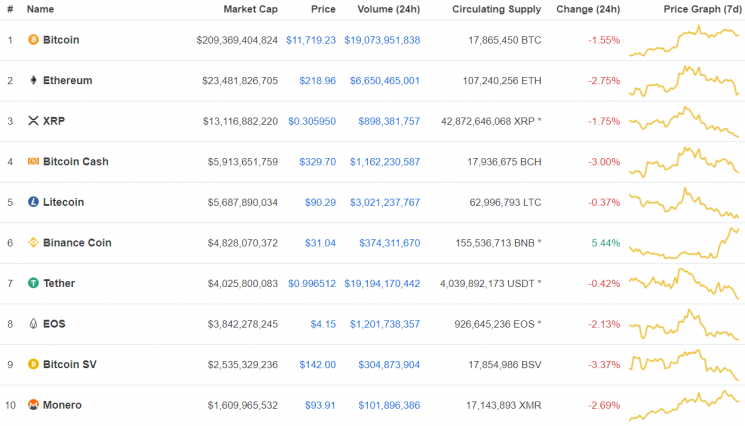Open the Litecoin name link
Screen dimensions: 745x426
pyautogui.click(x=63, y=202)
